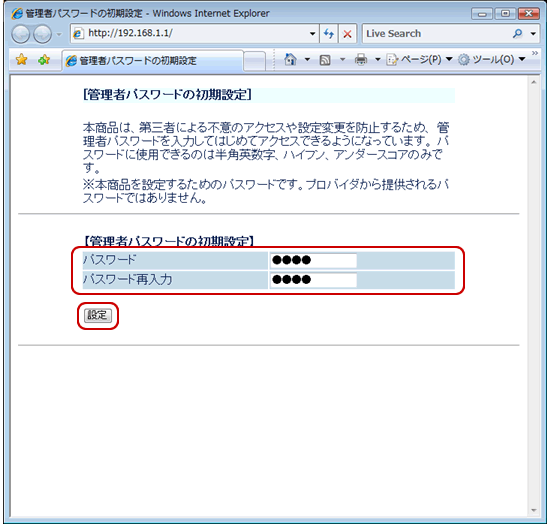Click the 設定 button
Viewport: 550px width, 524px height.
(98, 315)
